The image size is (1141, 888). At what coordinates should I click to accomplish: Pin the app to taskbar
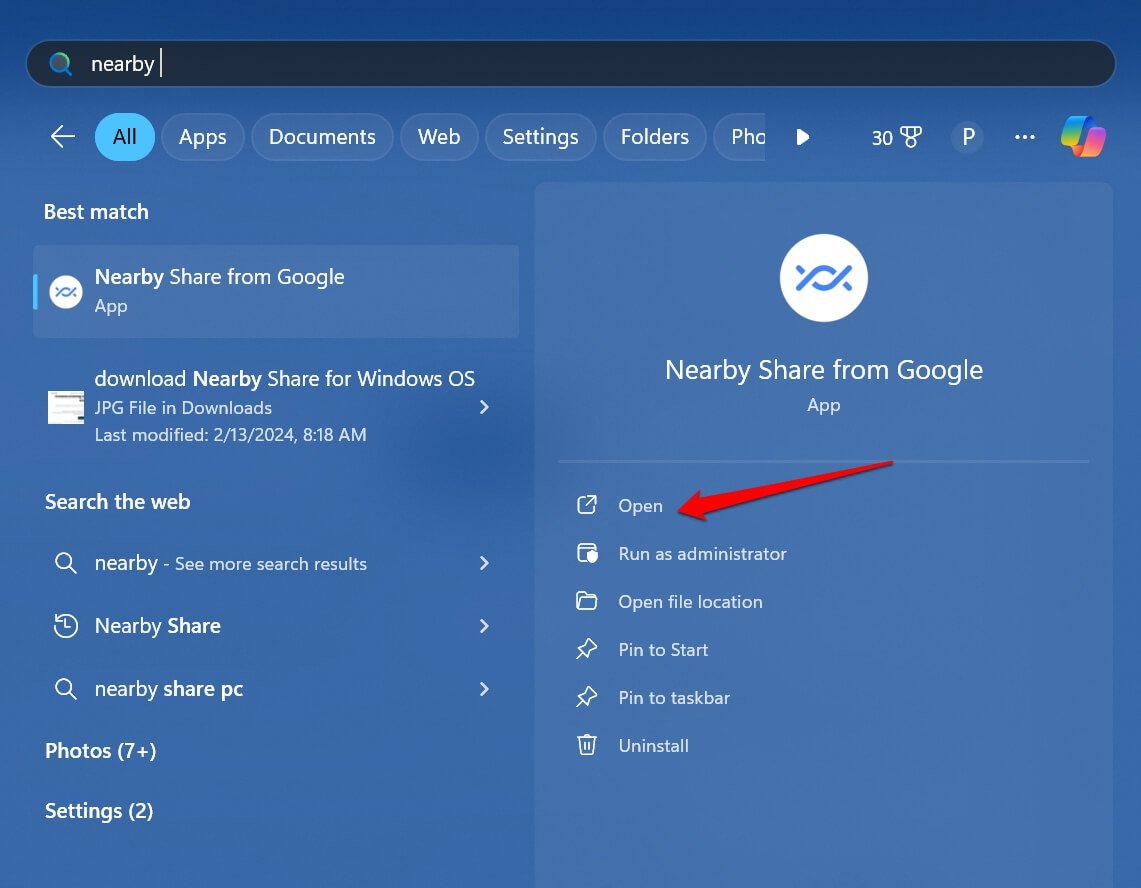pyautogui.click(x=674, y=698)
